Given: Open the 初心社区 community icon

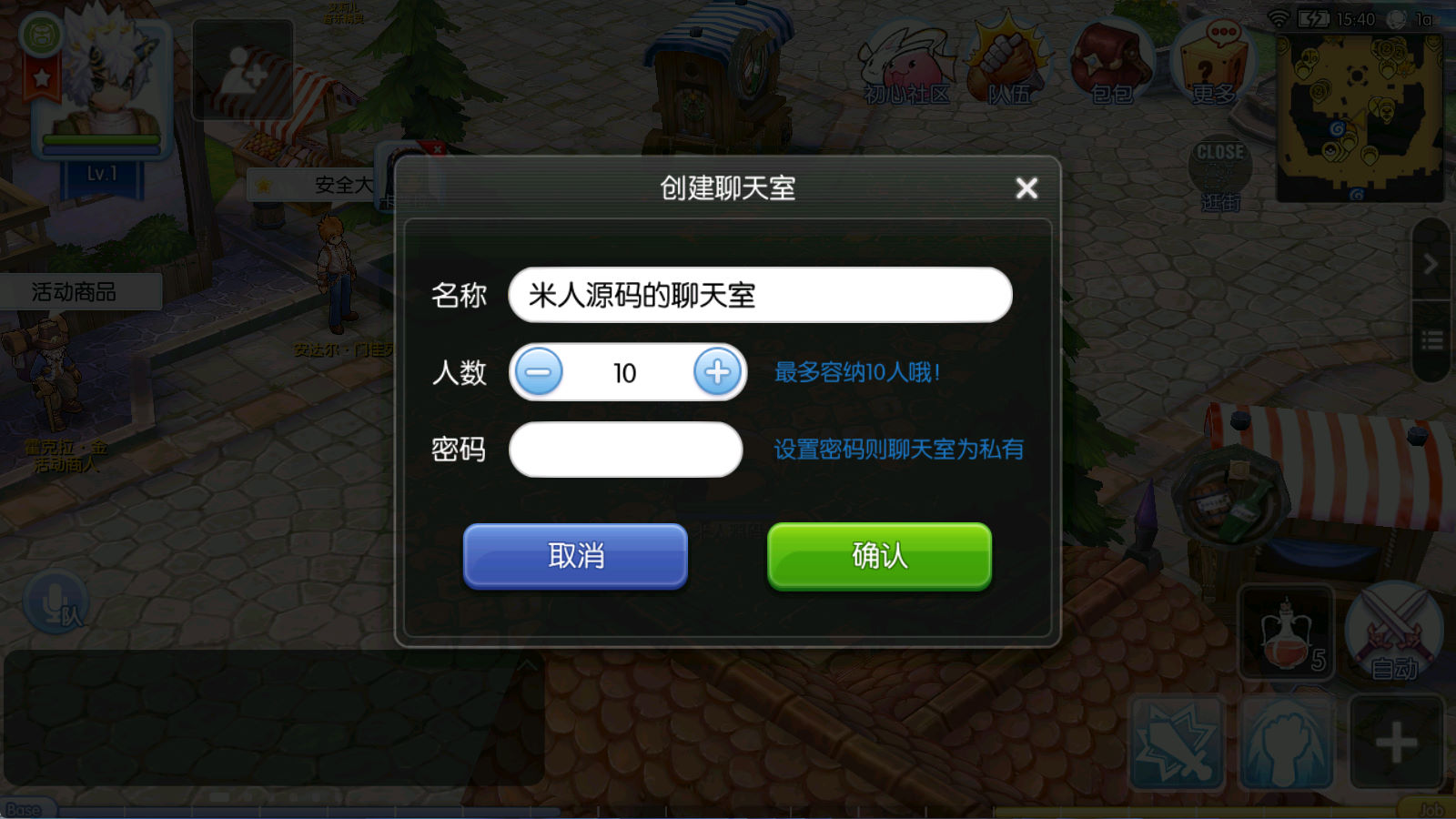Looking at the screenshot, I should [x=906, y=64].
